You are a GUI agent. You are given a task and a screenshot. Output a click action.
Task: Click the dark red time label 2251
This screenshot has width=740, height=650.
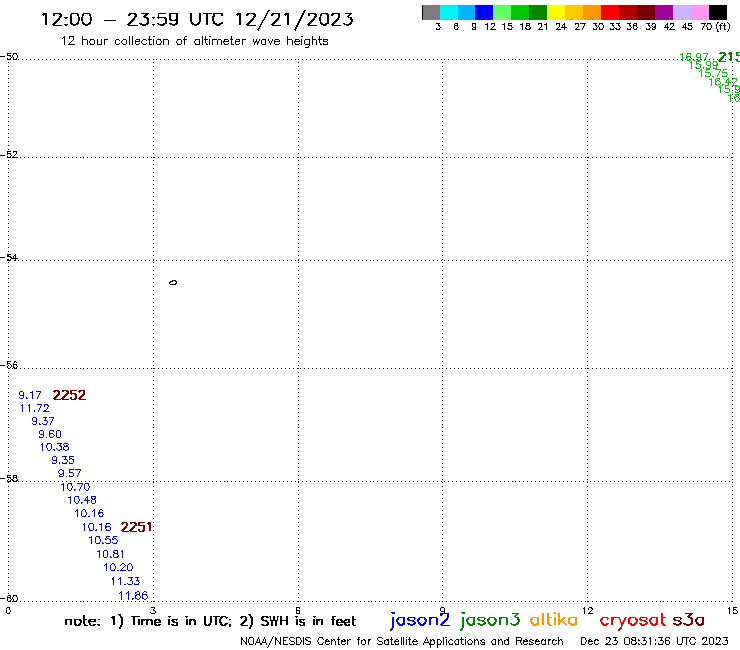136,527
